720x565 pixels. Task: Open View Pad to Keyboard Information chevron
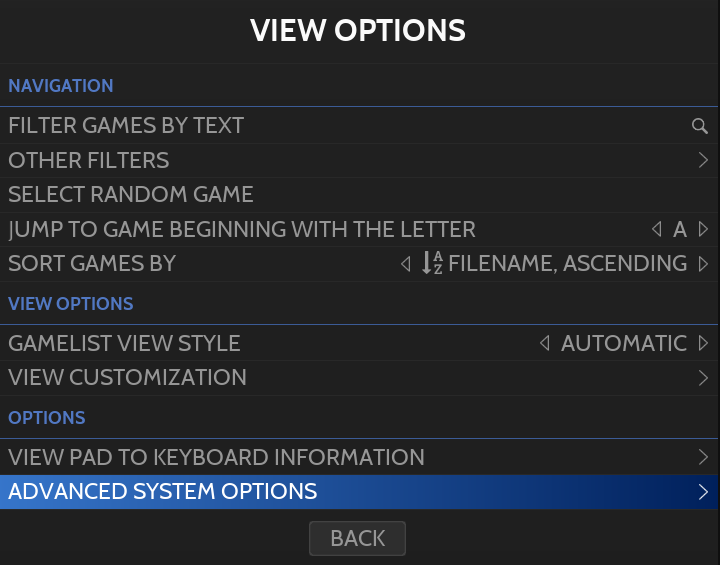coord(703,458)
